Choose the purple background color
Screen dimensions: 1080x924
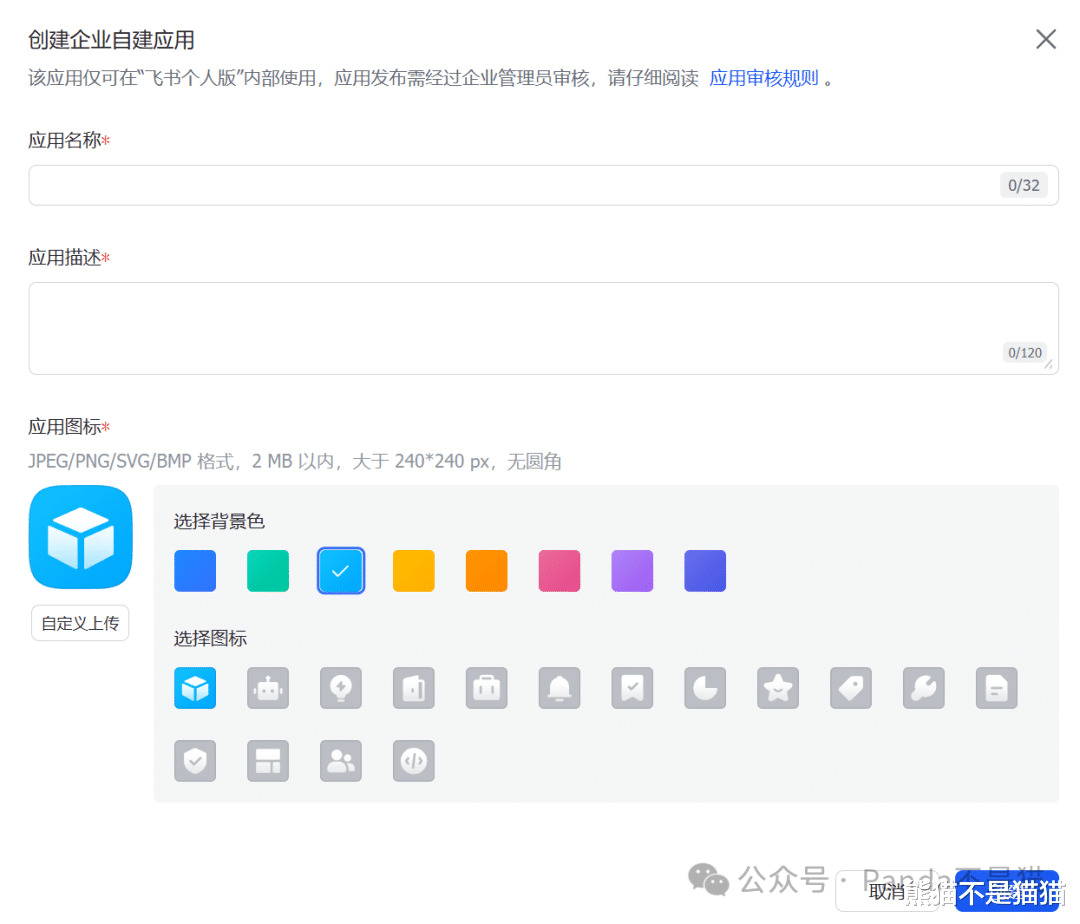632,571
